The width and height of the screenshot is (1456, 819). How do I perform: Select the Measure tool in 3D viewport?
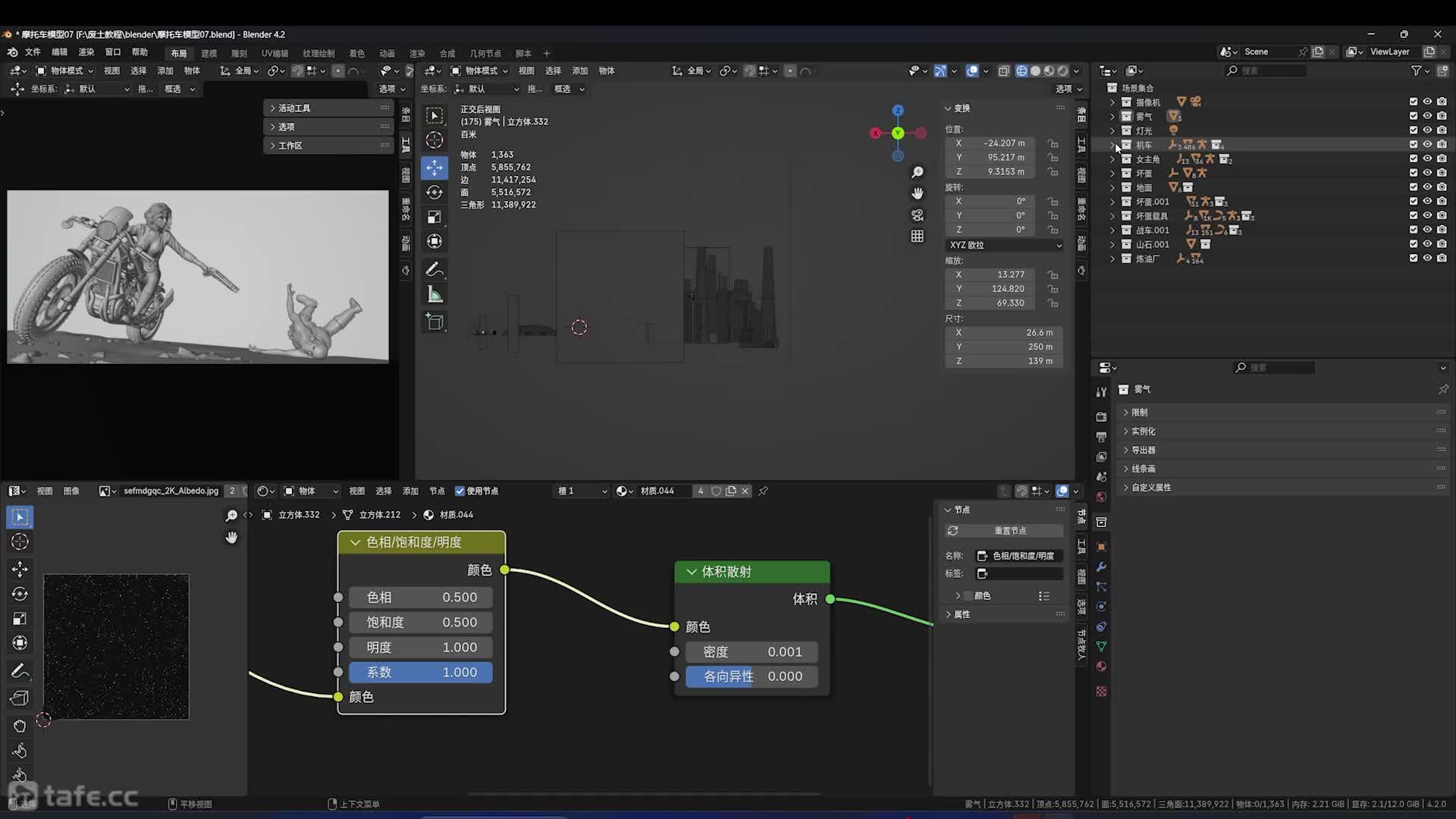point(435,294)
